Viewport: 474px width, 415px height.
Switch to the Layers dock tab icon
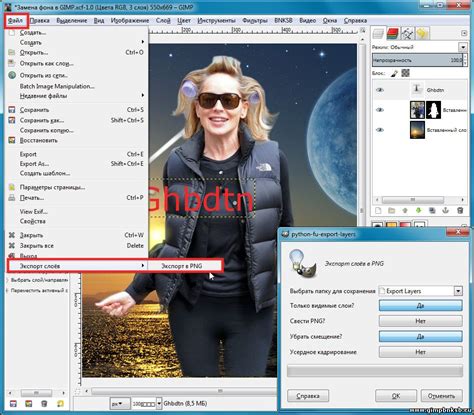(379, 33)
